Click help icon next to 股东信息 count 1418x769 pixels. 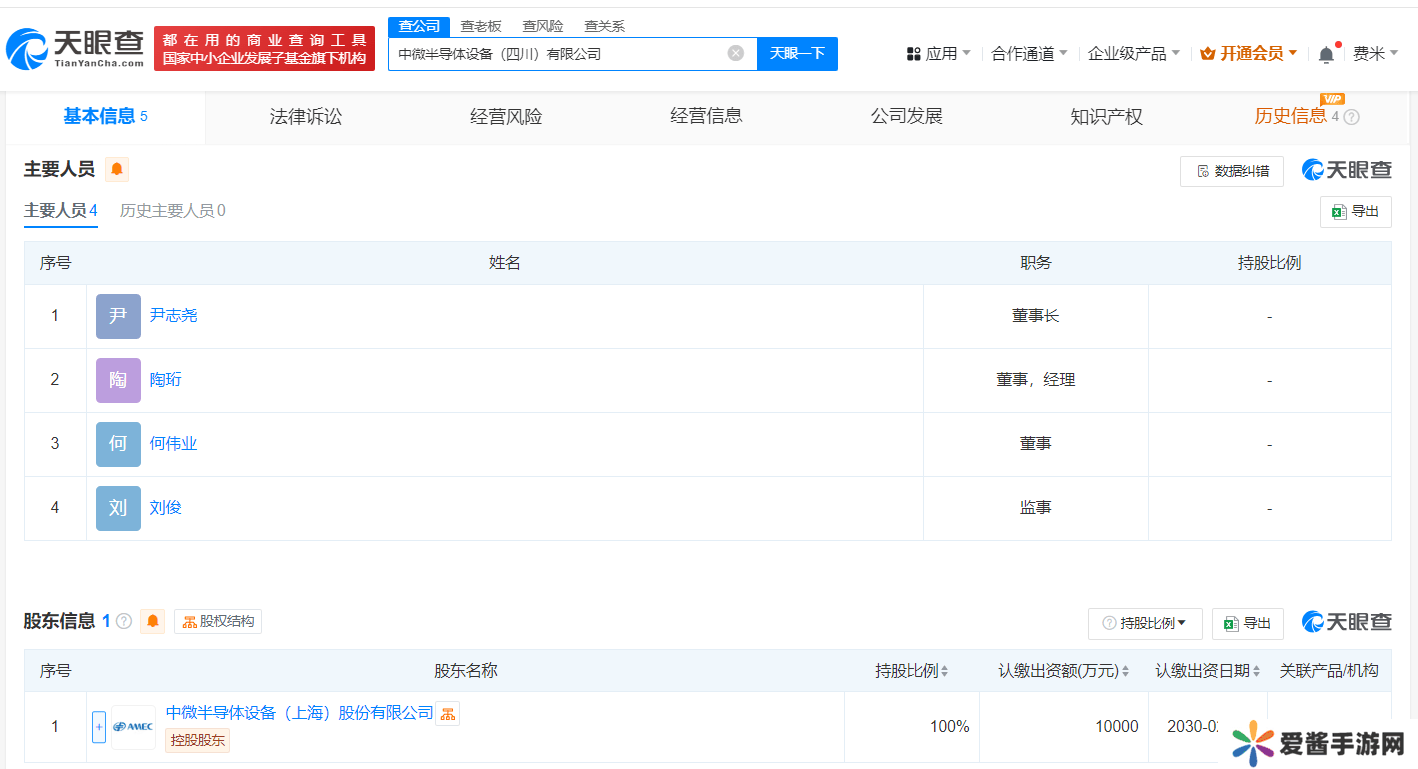pos(124,622)
